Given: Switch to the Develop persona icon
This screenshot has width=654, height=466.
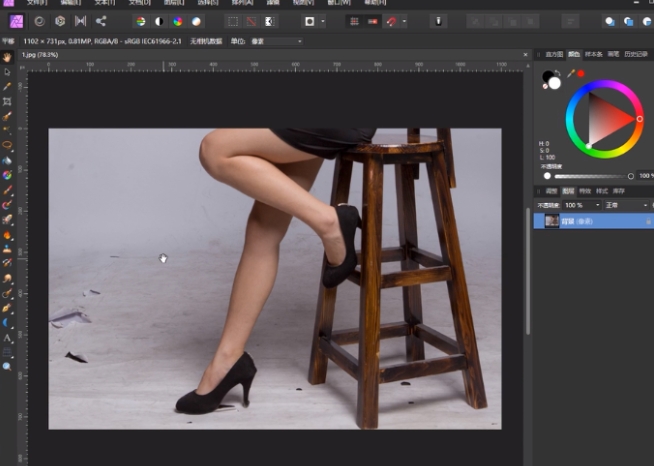Looking at the screenshot, I should click(x=60, y=21).
